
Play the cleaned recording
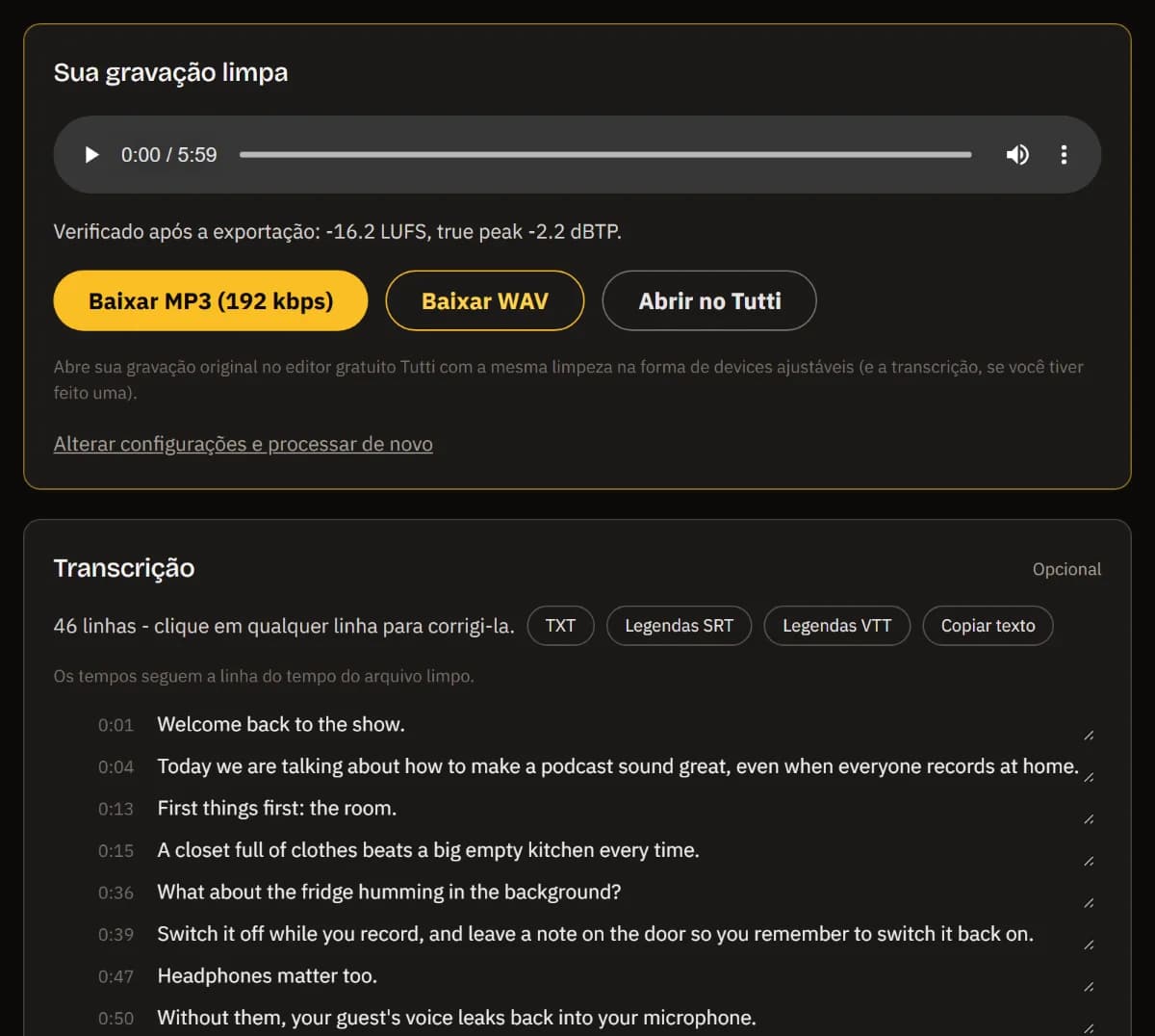[x=92, y=155]
